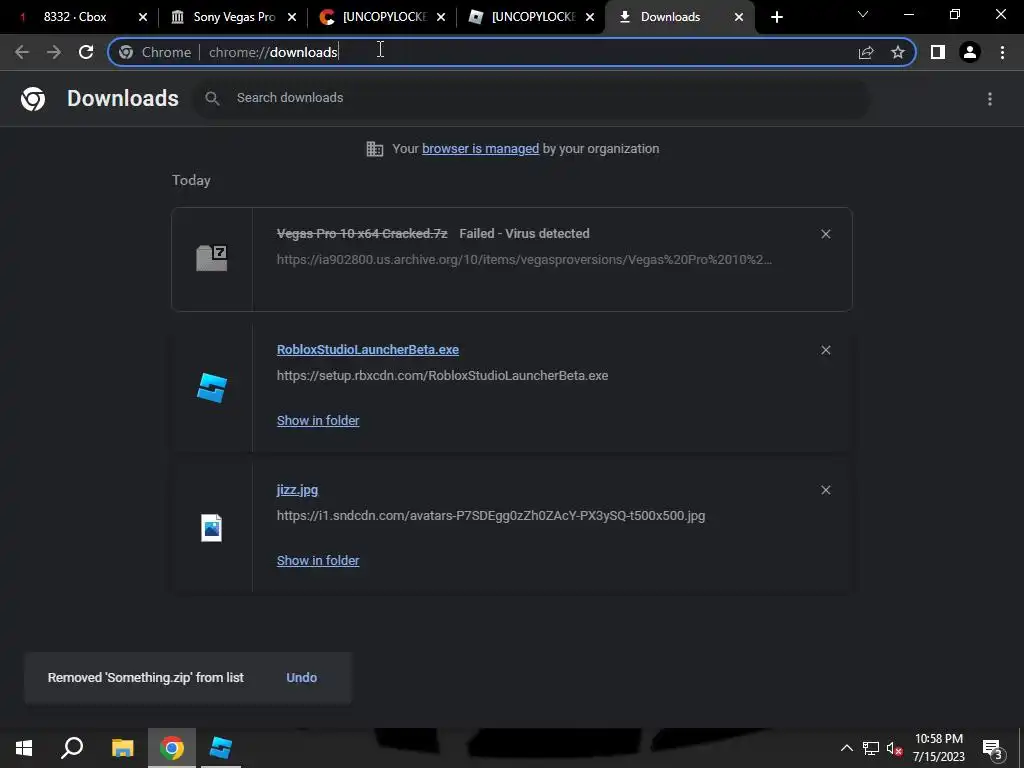Click the chrome://downloads address bar
1024x768 pixels.
point(512,52)
